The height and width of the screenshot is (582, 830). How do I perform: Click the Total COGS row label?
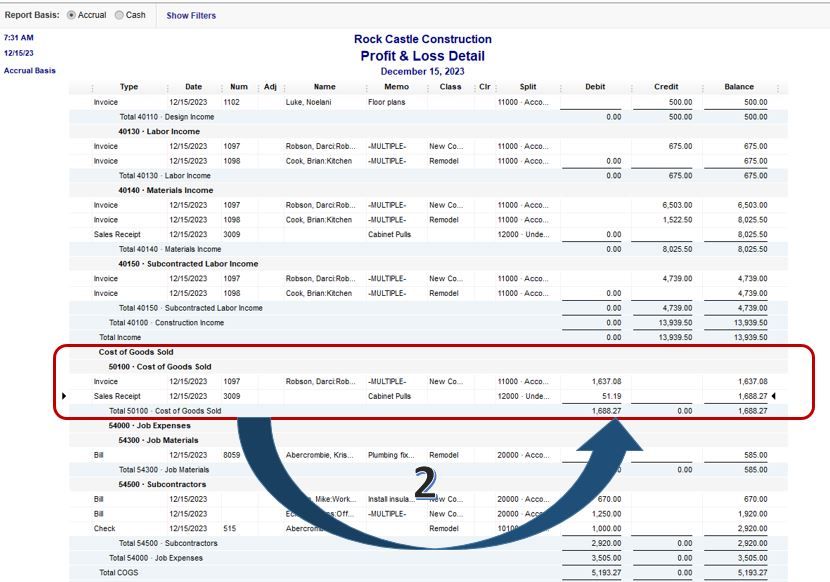(119, 572)
